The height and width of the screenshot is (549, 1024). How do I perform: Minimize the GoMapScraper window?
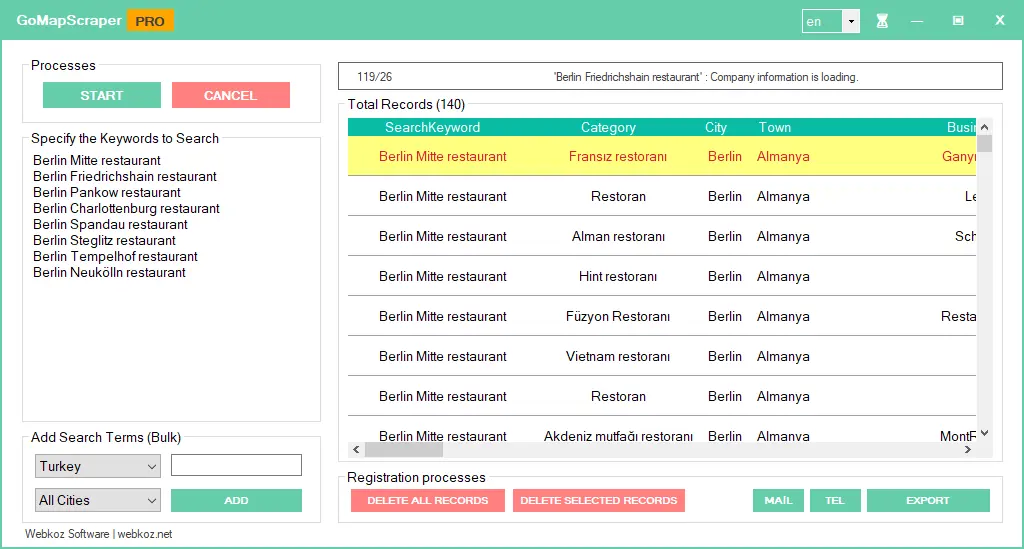pos(917,21)
